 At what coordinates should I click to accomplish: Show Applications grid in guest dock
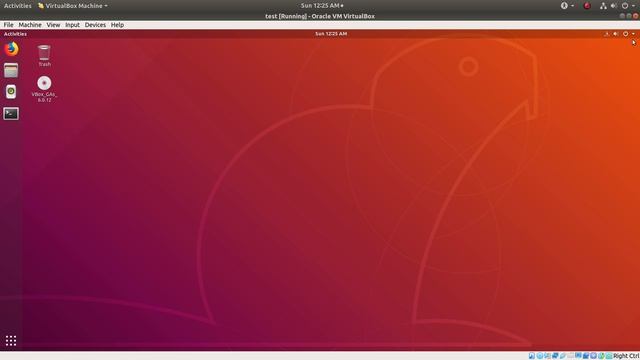tap(11, 340)
